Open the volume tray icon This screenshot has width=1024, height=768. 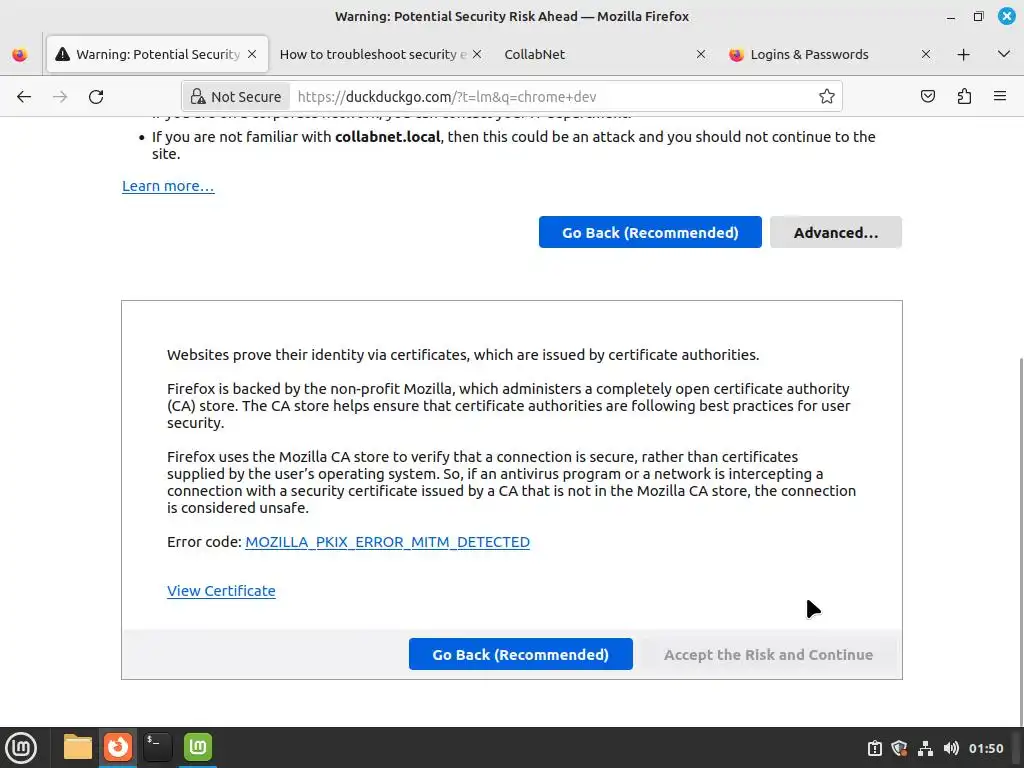[950, 748]
